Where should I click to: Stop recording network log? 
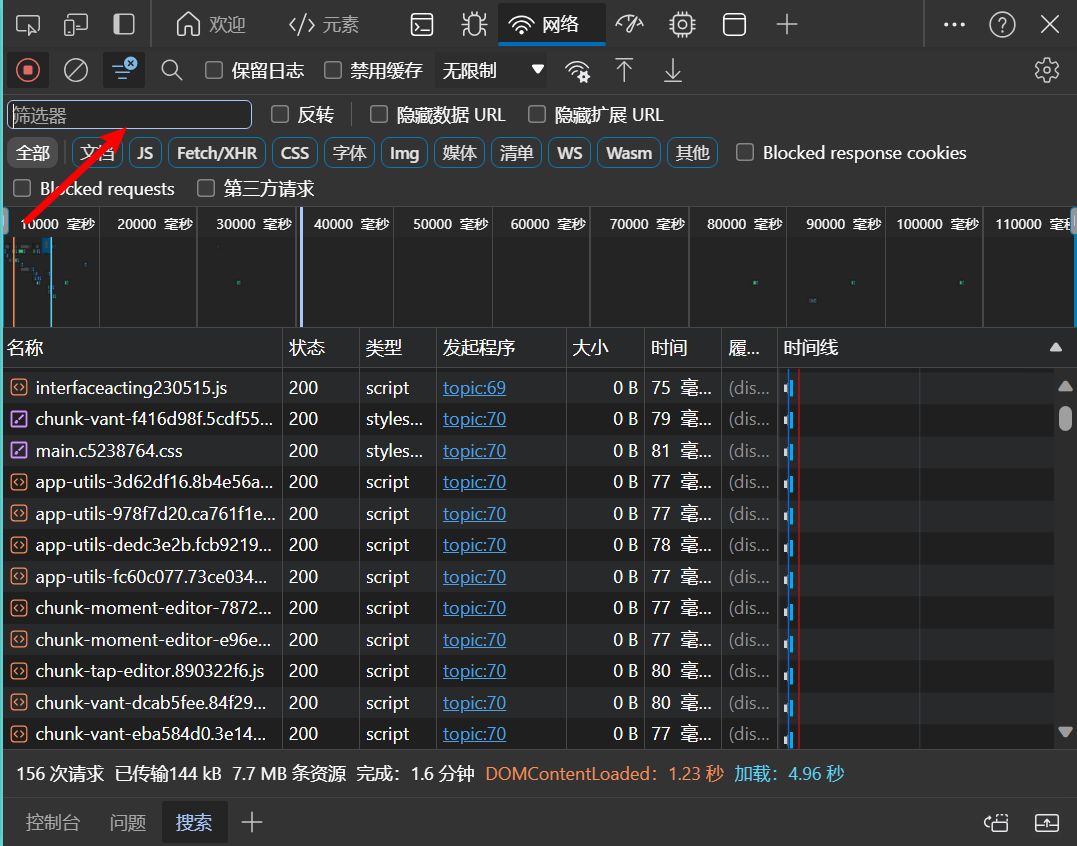[x=28, y=70]
